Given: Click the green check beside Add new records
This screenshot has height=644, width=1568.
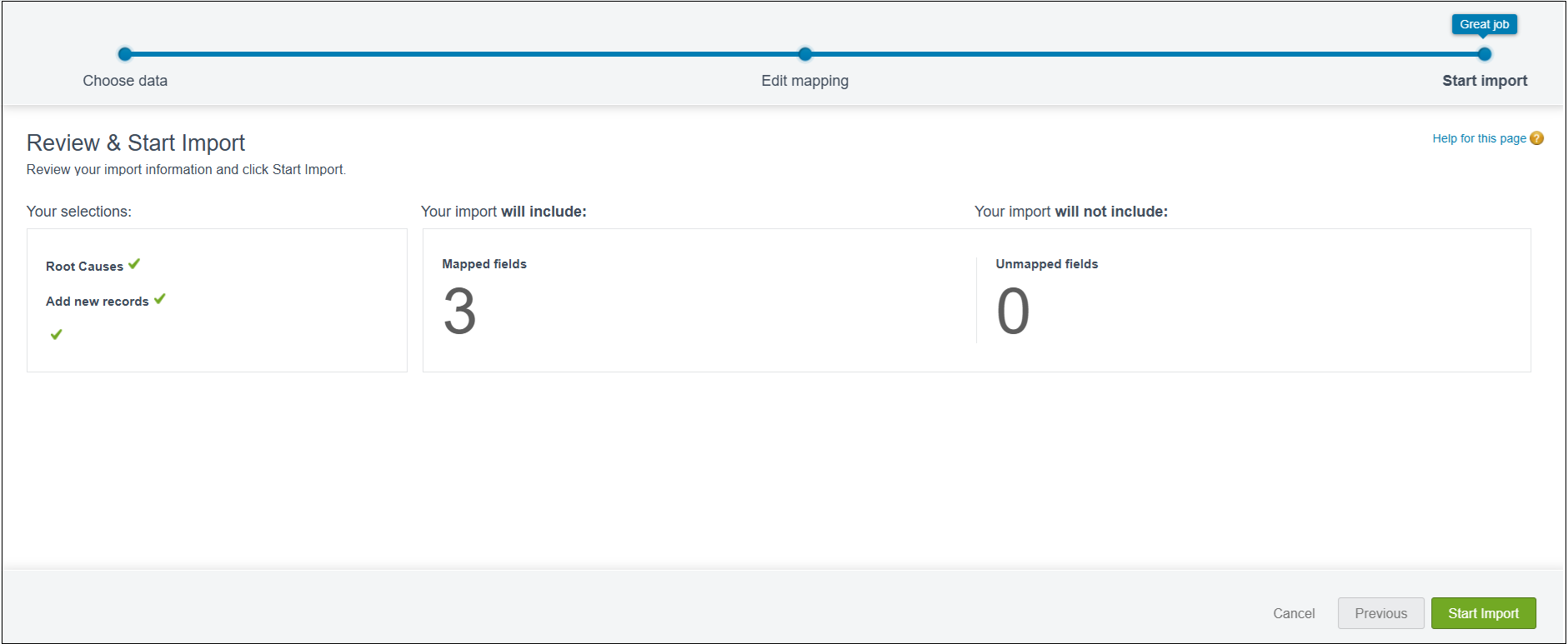Looking at the screenshot, I should click(x=160, y=298).
